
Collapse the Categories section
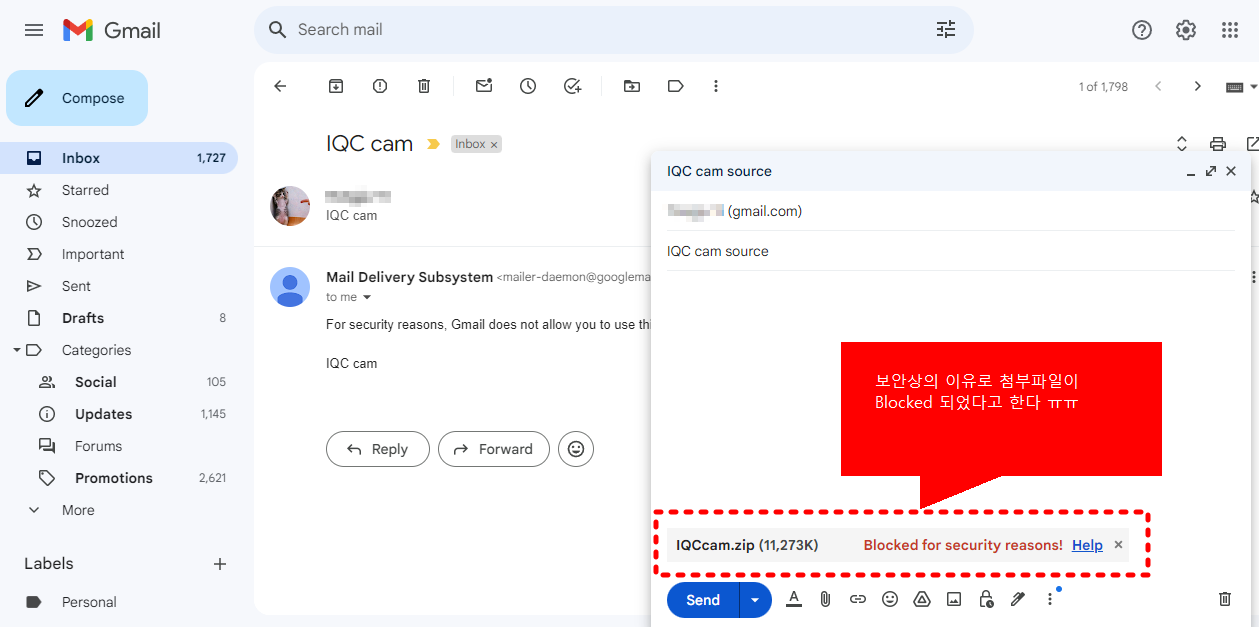click(x=16, y=350)
